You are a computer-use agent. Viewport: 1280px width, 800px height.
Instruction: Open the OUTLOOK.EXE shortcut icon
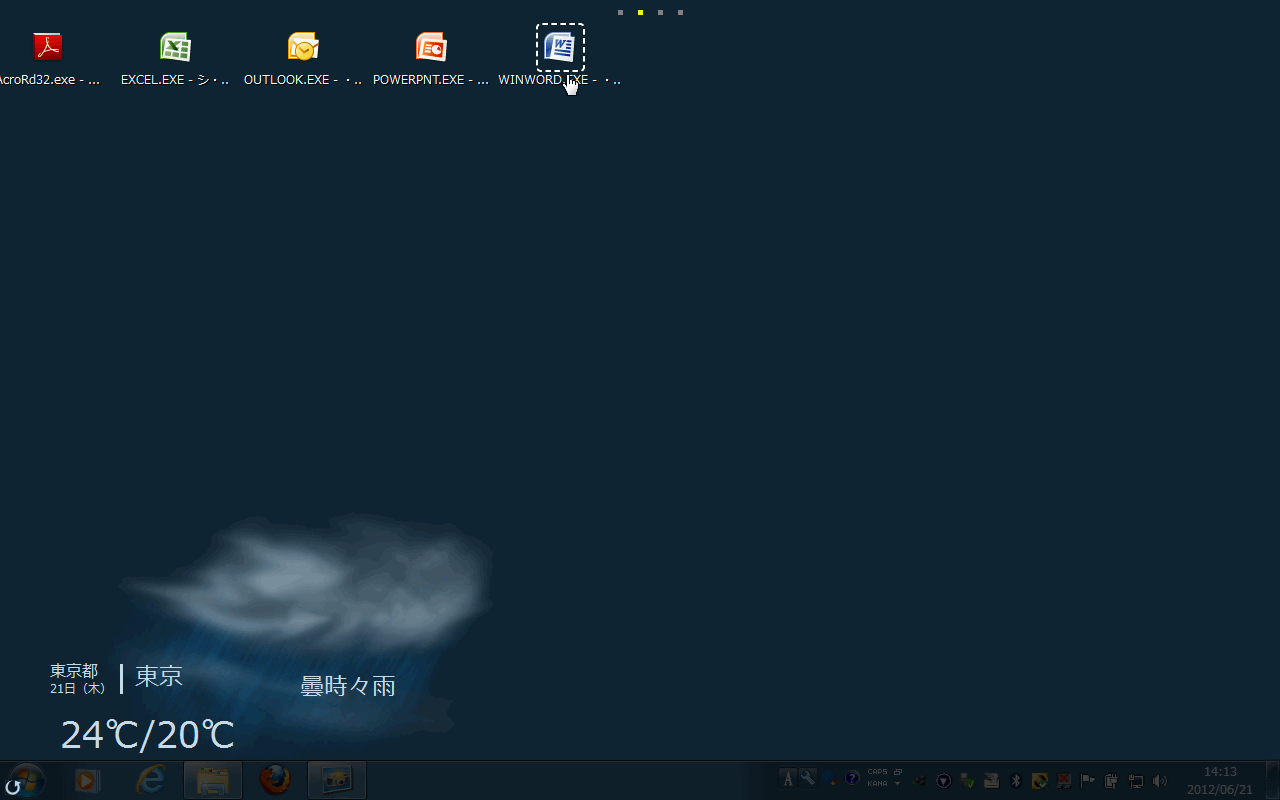pyautogui.click(x=303, y=47)
